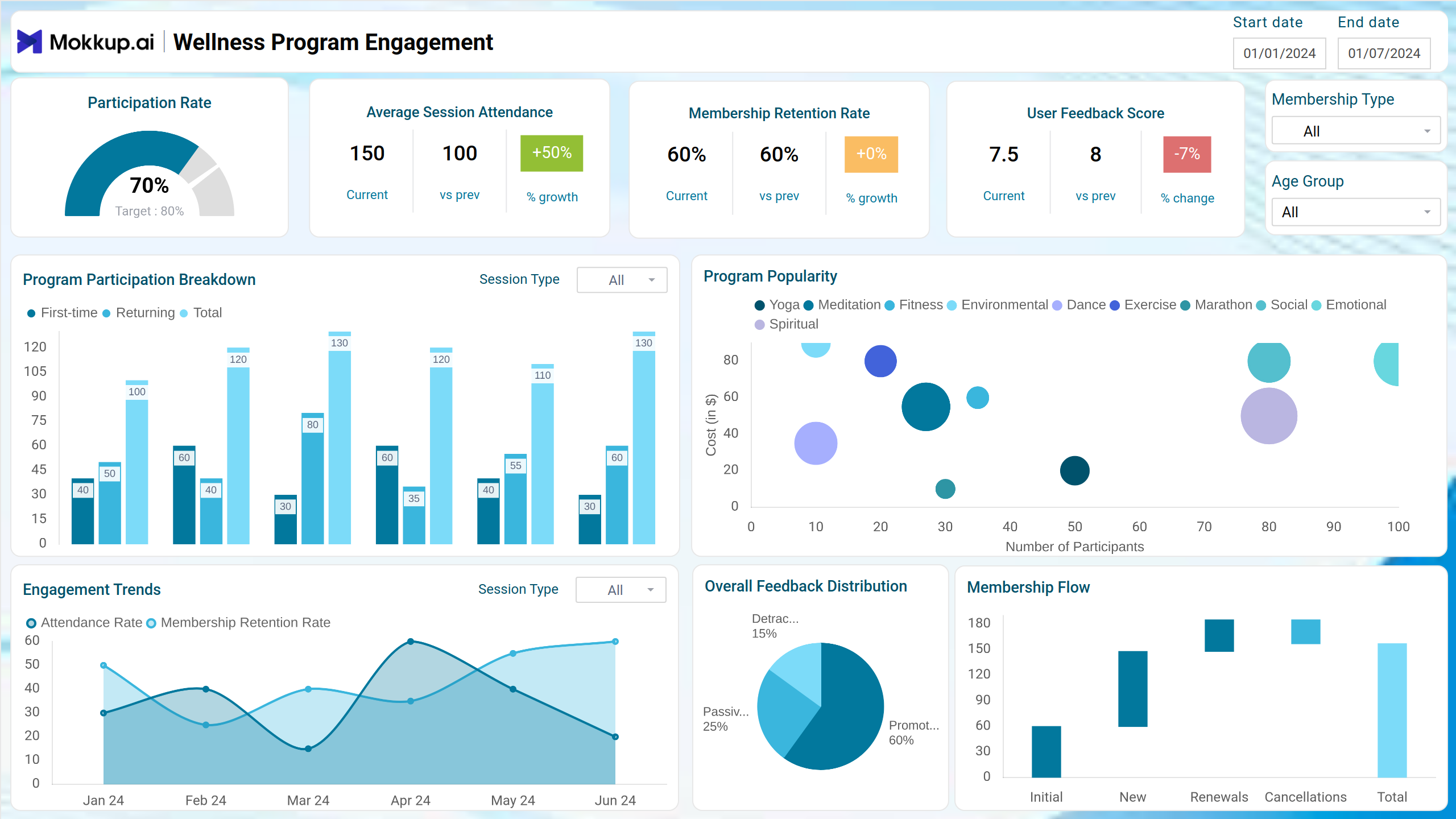Expand the Age Group dropdown
Viewport: 1456px width, 819px height.
(x=1356, y=212)
